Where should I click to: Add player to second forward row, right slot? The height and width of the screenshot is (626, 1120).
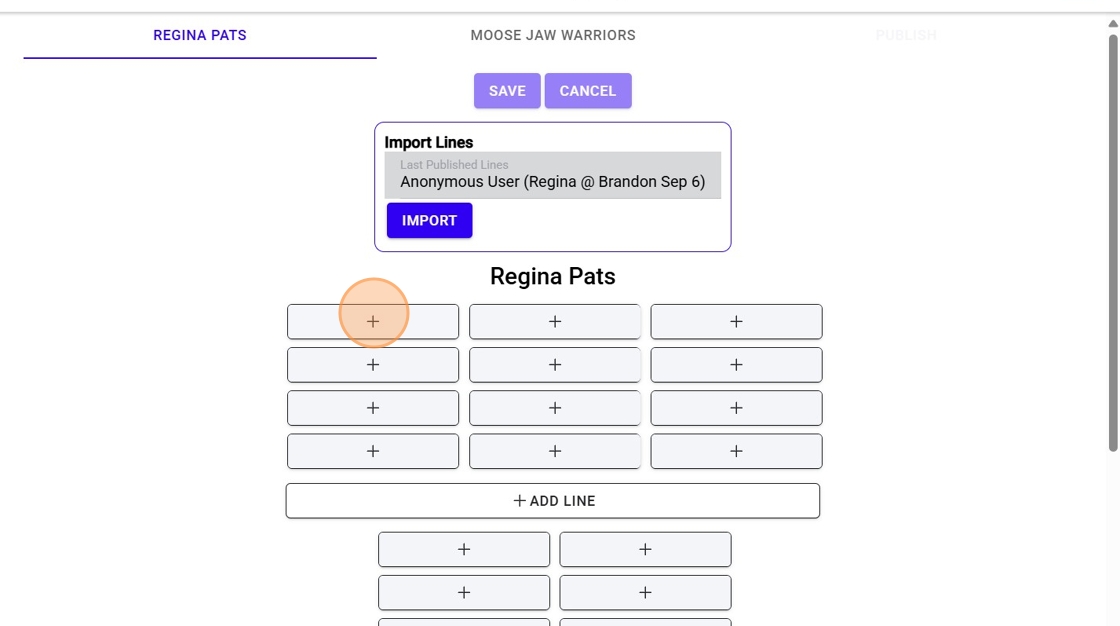736,365
